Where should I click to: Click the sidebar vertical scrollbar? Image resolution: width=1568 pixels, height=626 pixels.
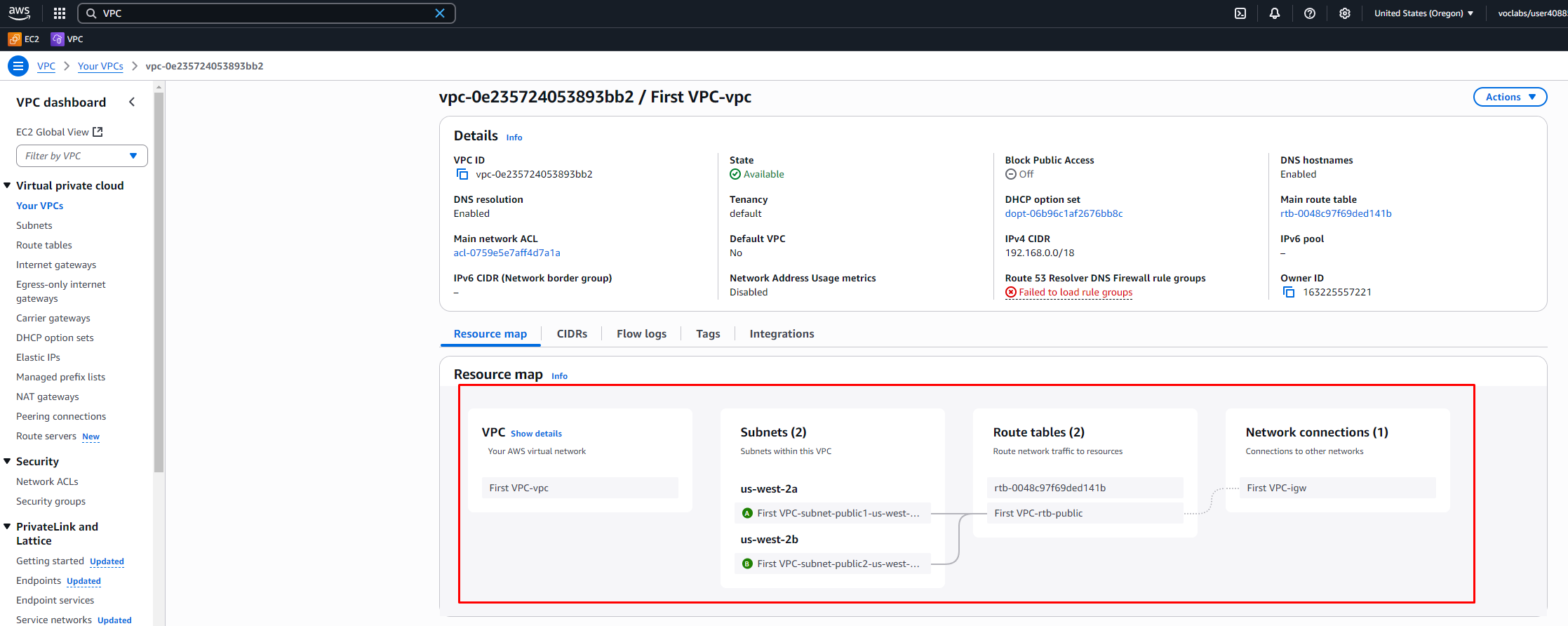(159, 281)
